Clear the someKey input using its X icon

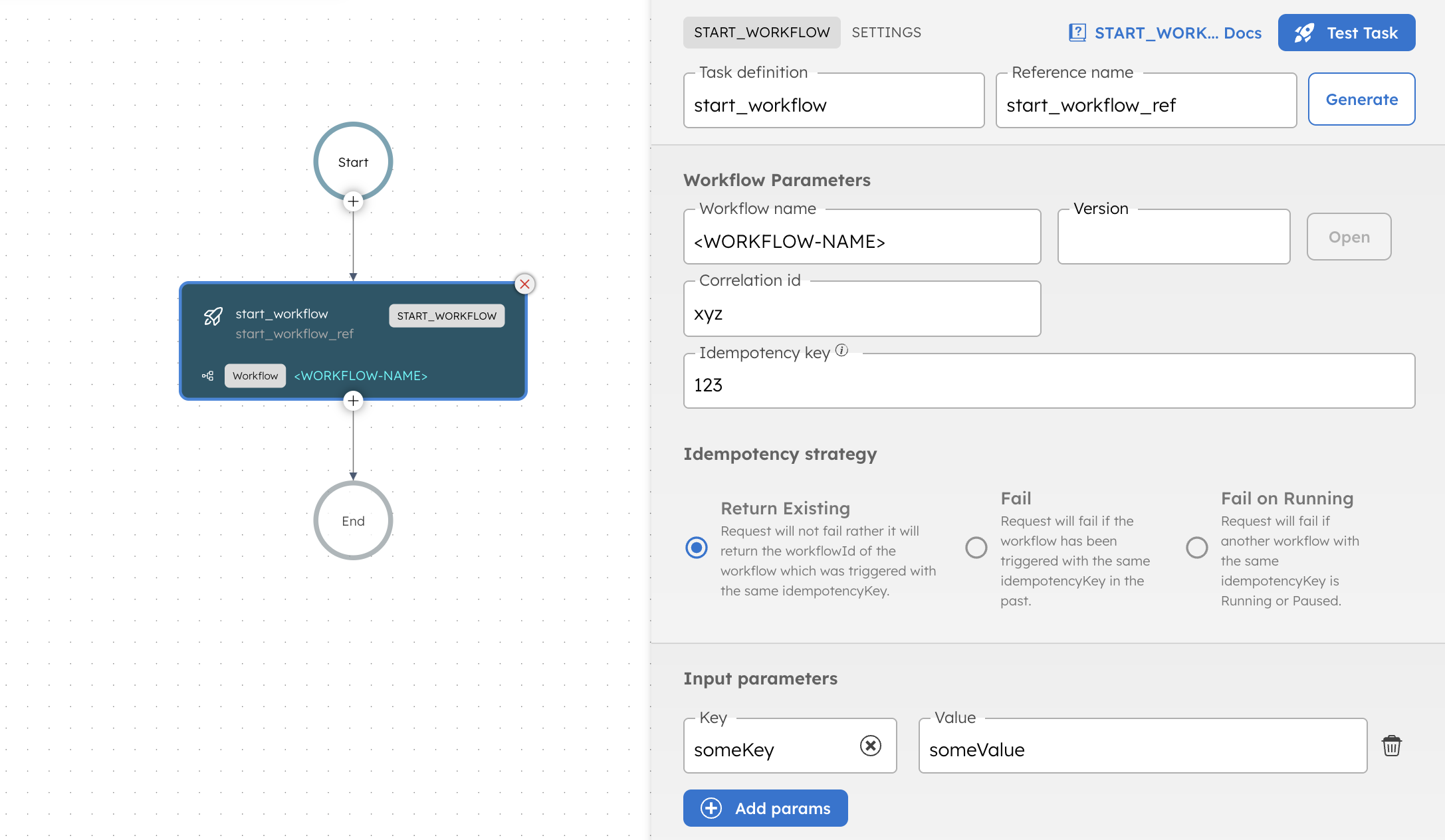(x=869, y=746)
